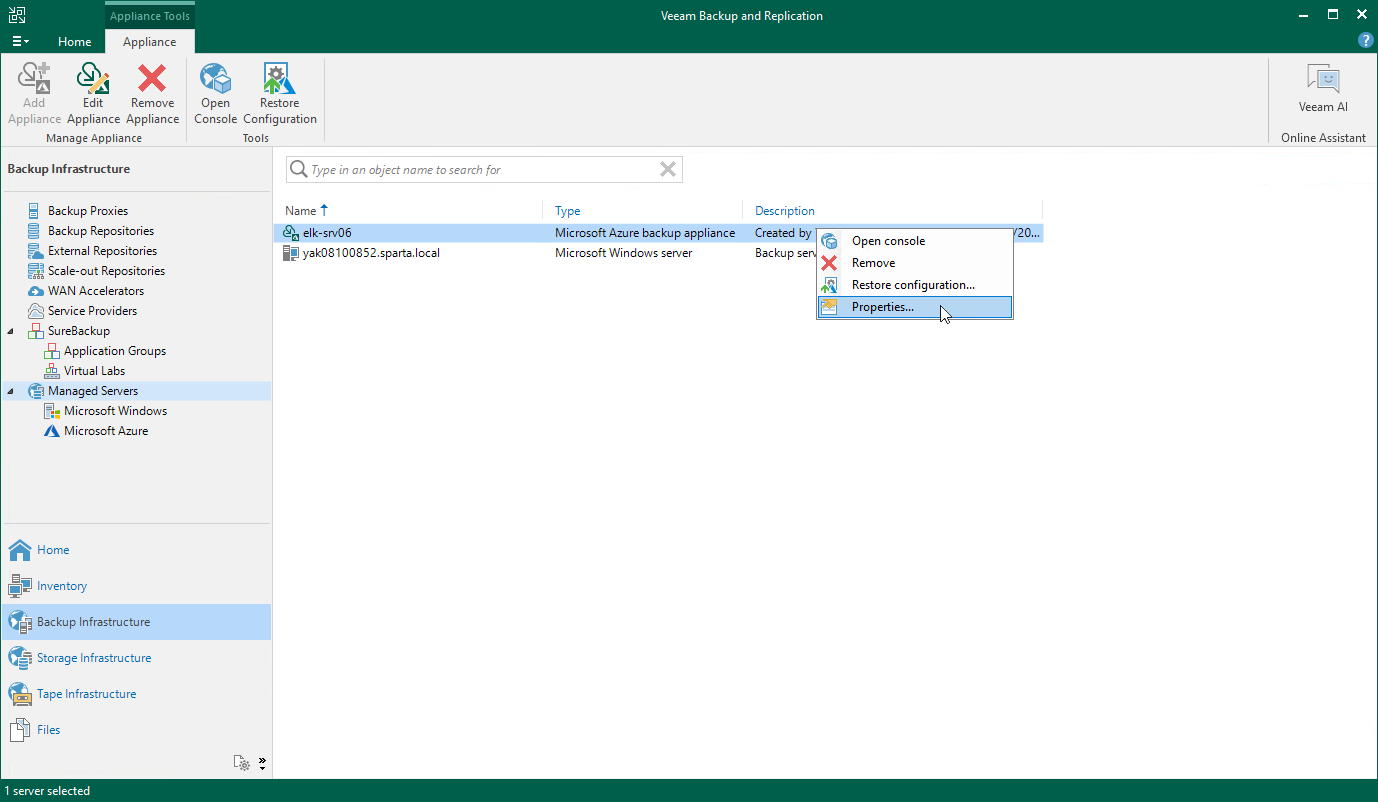Click the yak08100852 server icon

coord(291,253)
